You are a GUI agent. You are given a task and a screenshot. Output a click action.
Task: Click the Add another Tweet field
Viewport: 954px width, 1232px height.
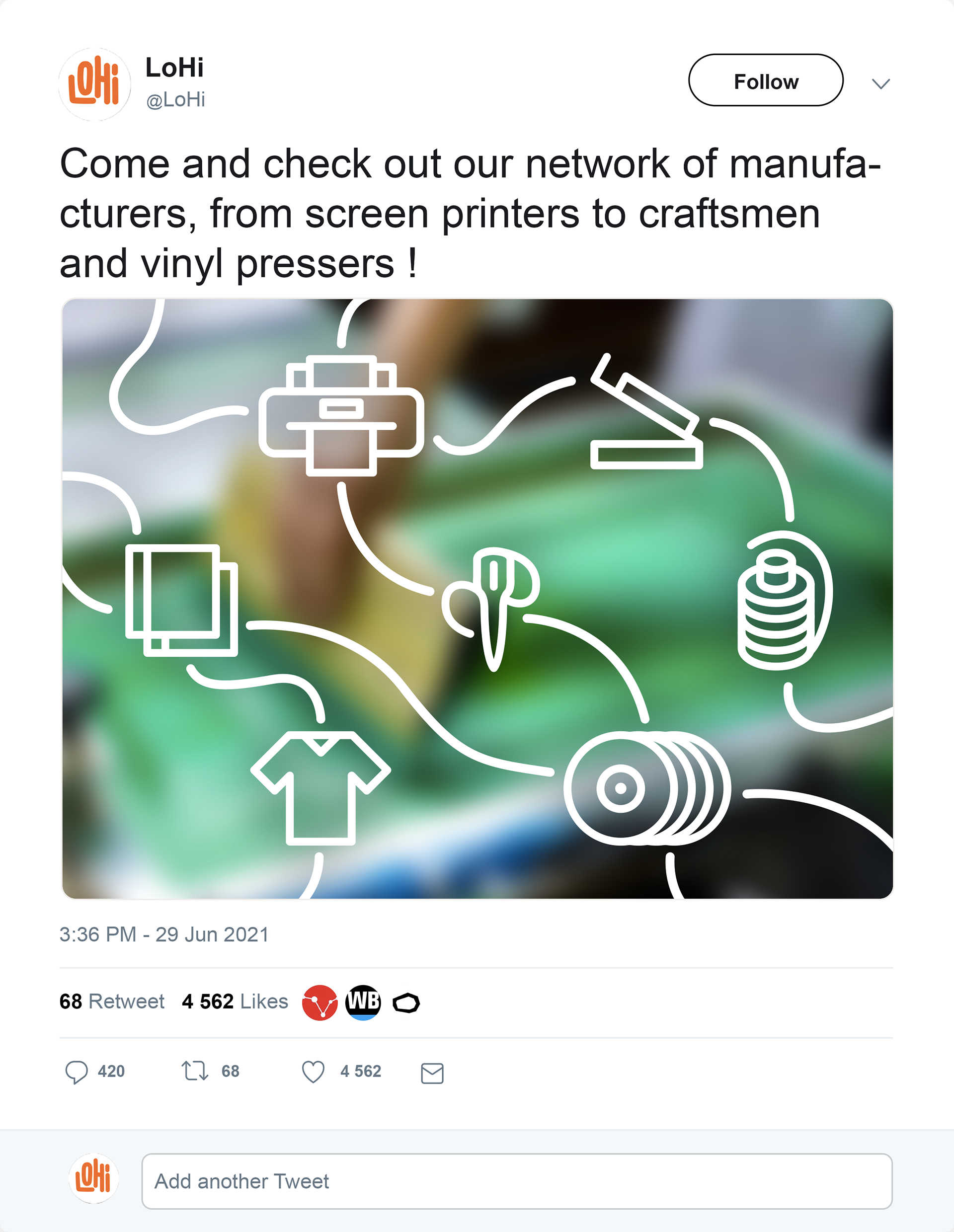point(517,1181)
